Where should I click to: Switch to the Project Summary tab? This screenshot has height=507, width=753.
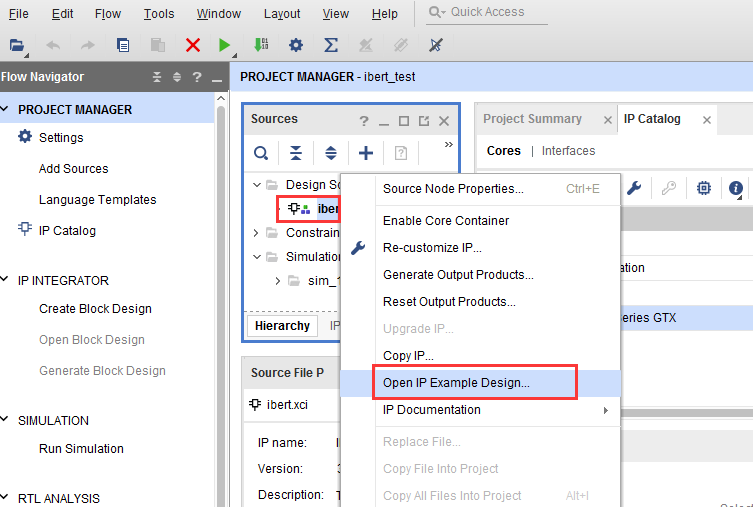pos(532,119)
